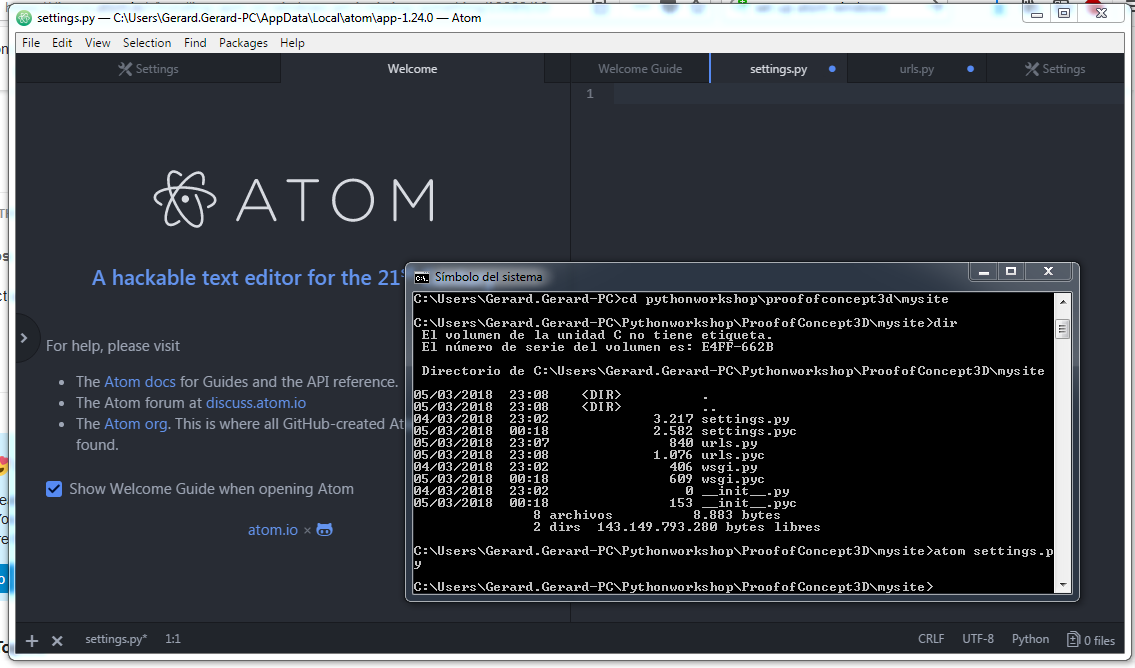This screenshot has width=1135, height=668.
Task: Click __init__.py in the dir listing
Action: (x=745, y=491)
